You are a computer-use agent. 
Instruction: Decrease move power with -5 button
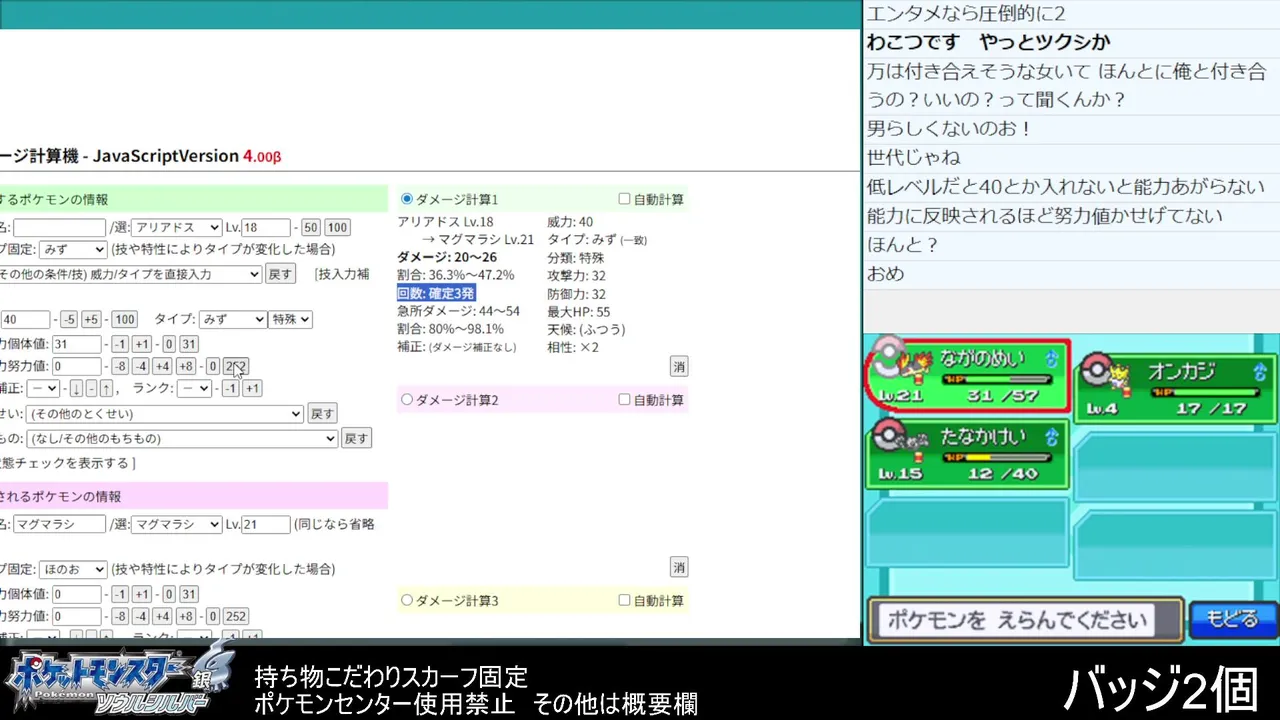click(x=68, y=319)
